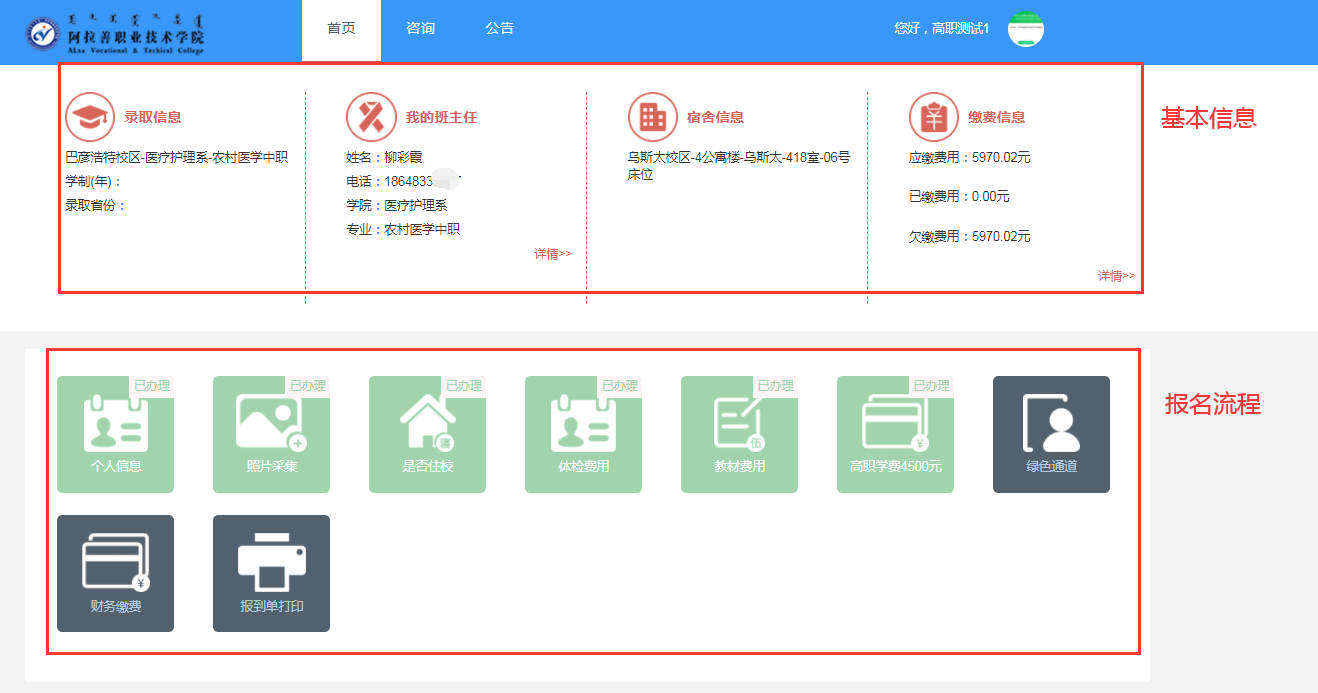Click the user avatar in header

point(1025,29)
